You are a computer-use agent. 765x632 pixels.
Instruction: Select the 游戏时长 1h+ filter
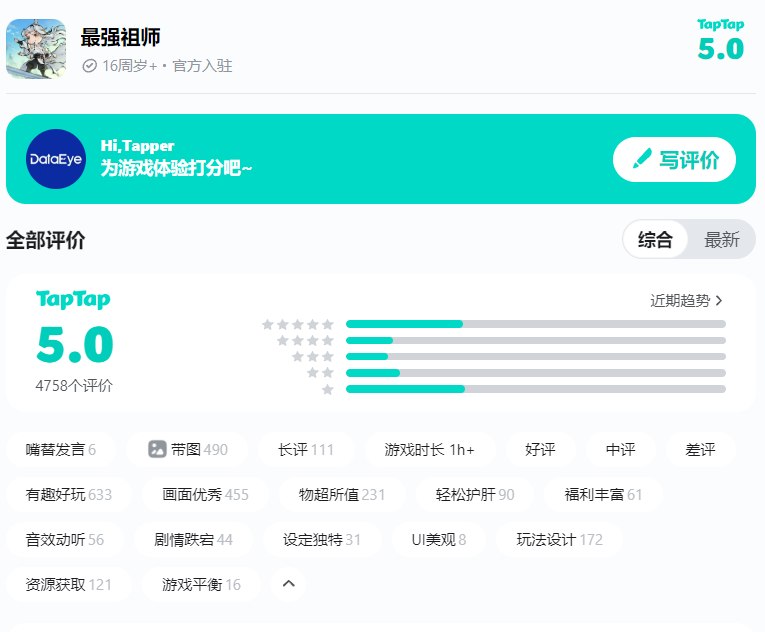[429, 450]
